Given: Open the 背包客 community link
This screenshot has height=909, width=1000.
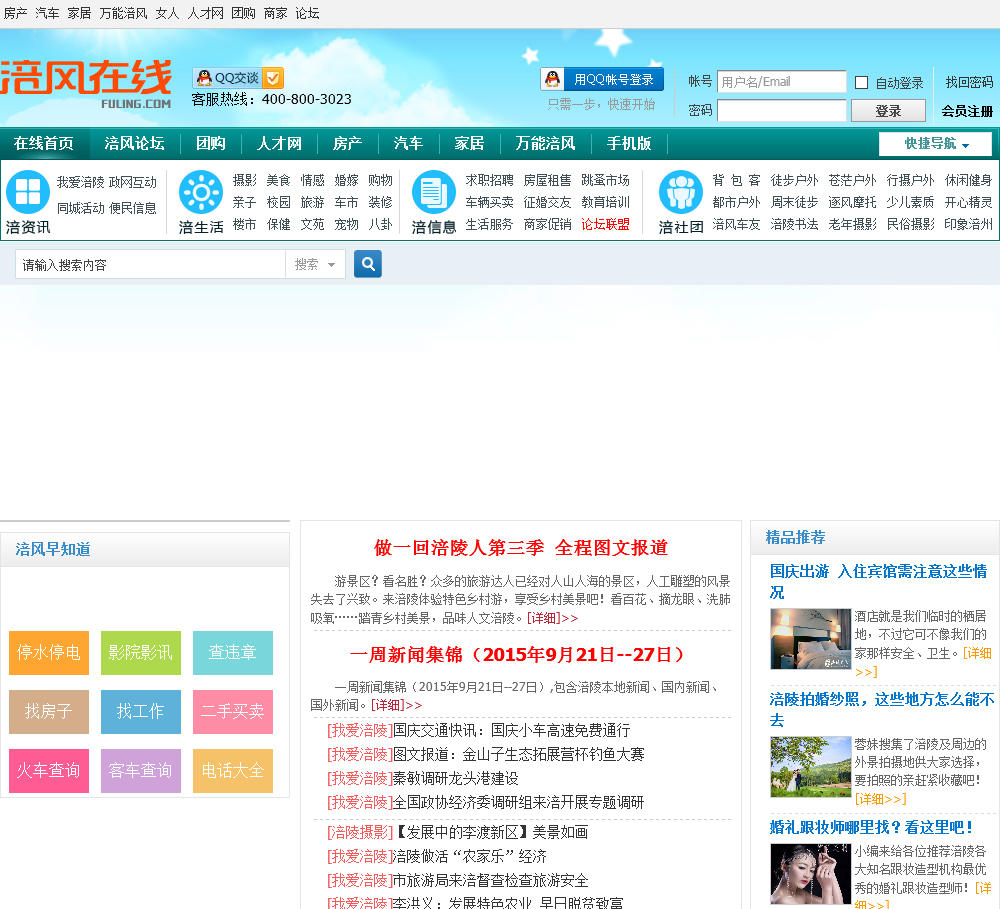Looking at the screenshot, I should coord(737,181).
